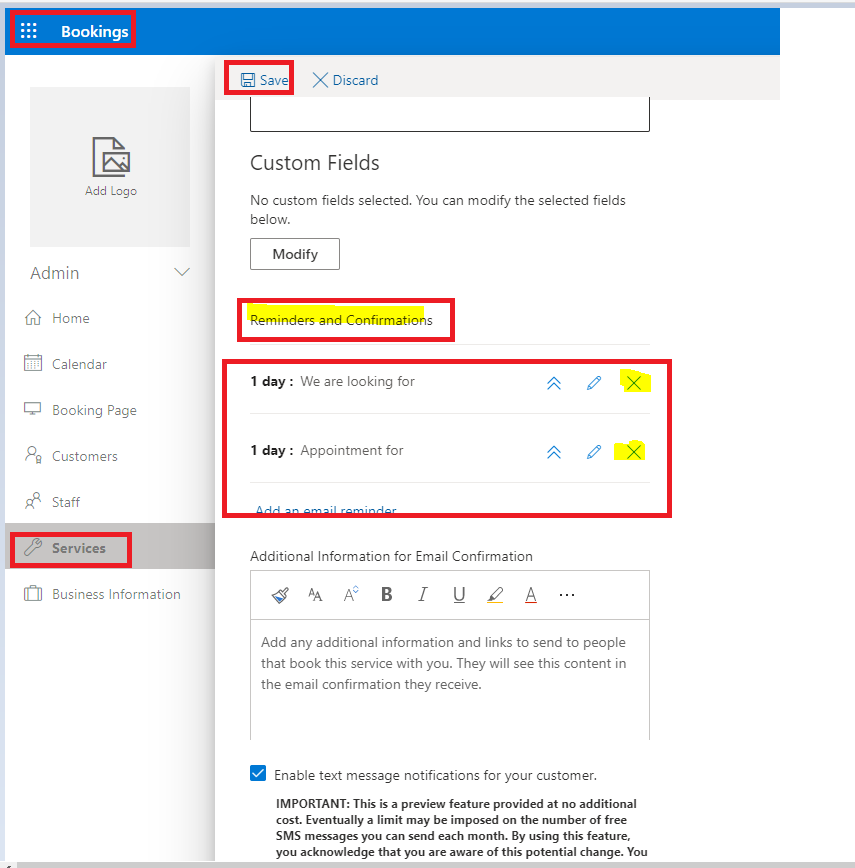Toggle bold formatting
Viewport: 855px width, 868px height.
[387, 595]
